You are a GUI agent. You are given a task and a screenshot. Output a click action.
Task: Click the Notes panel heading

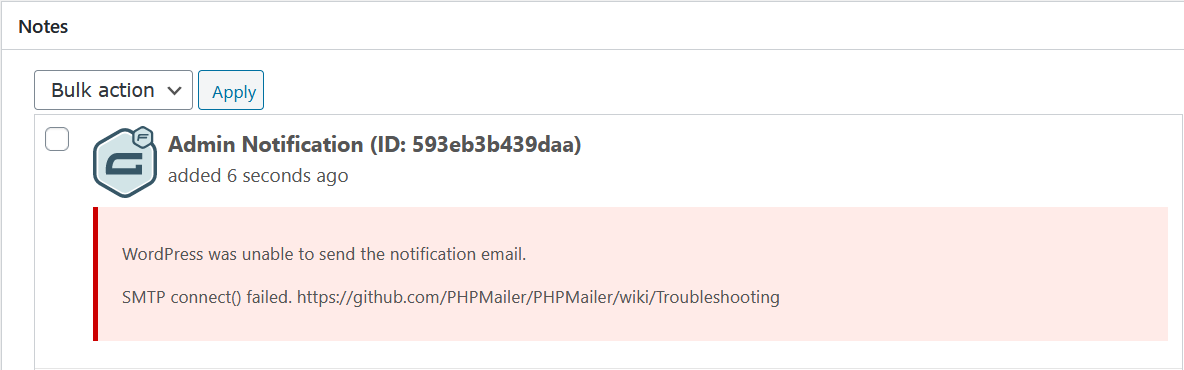pos(43,27)
